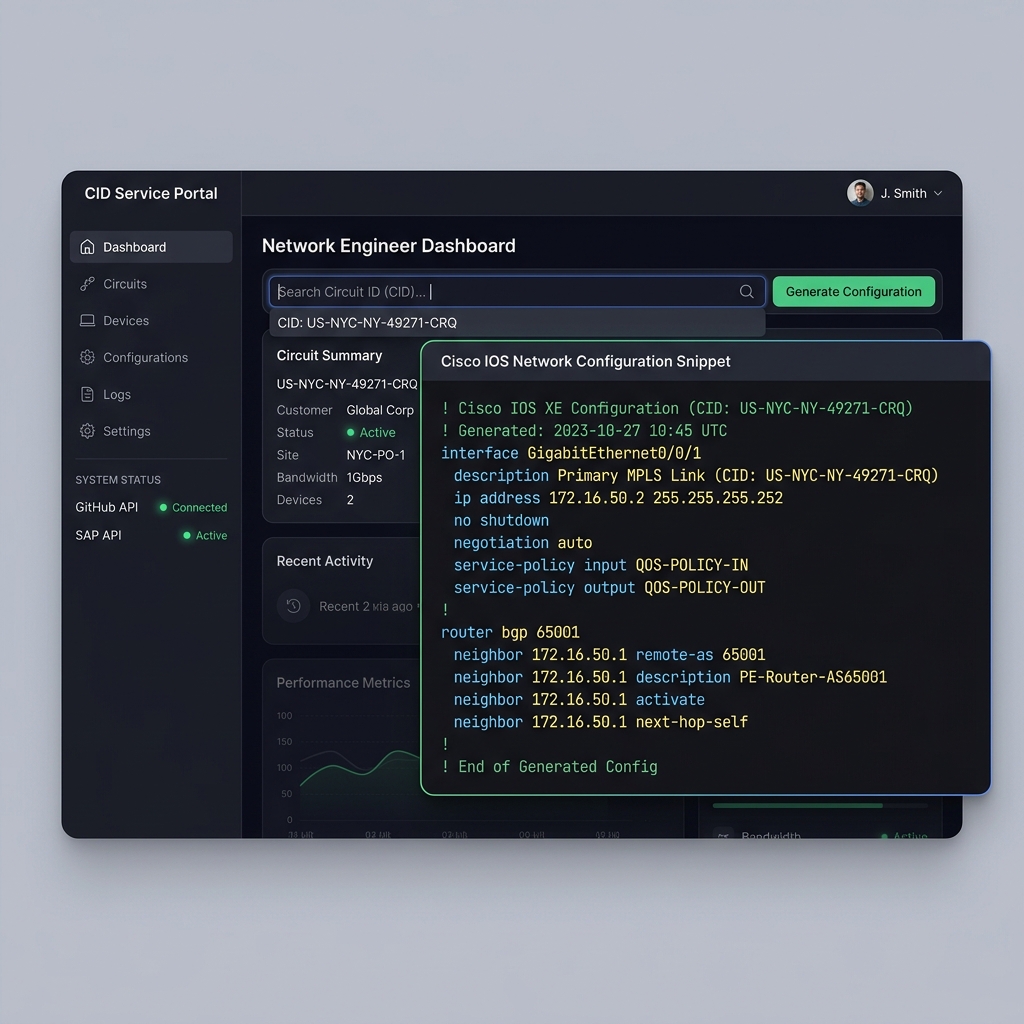Image resolution: width=1024 pixels, height=1024 pixels.
Task: Click the Global Corp customer value
Action: 380,410
